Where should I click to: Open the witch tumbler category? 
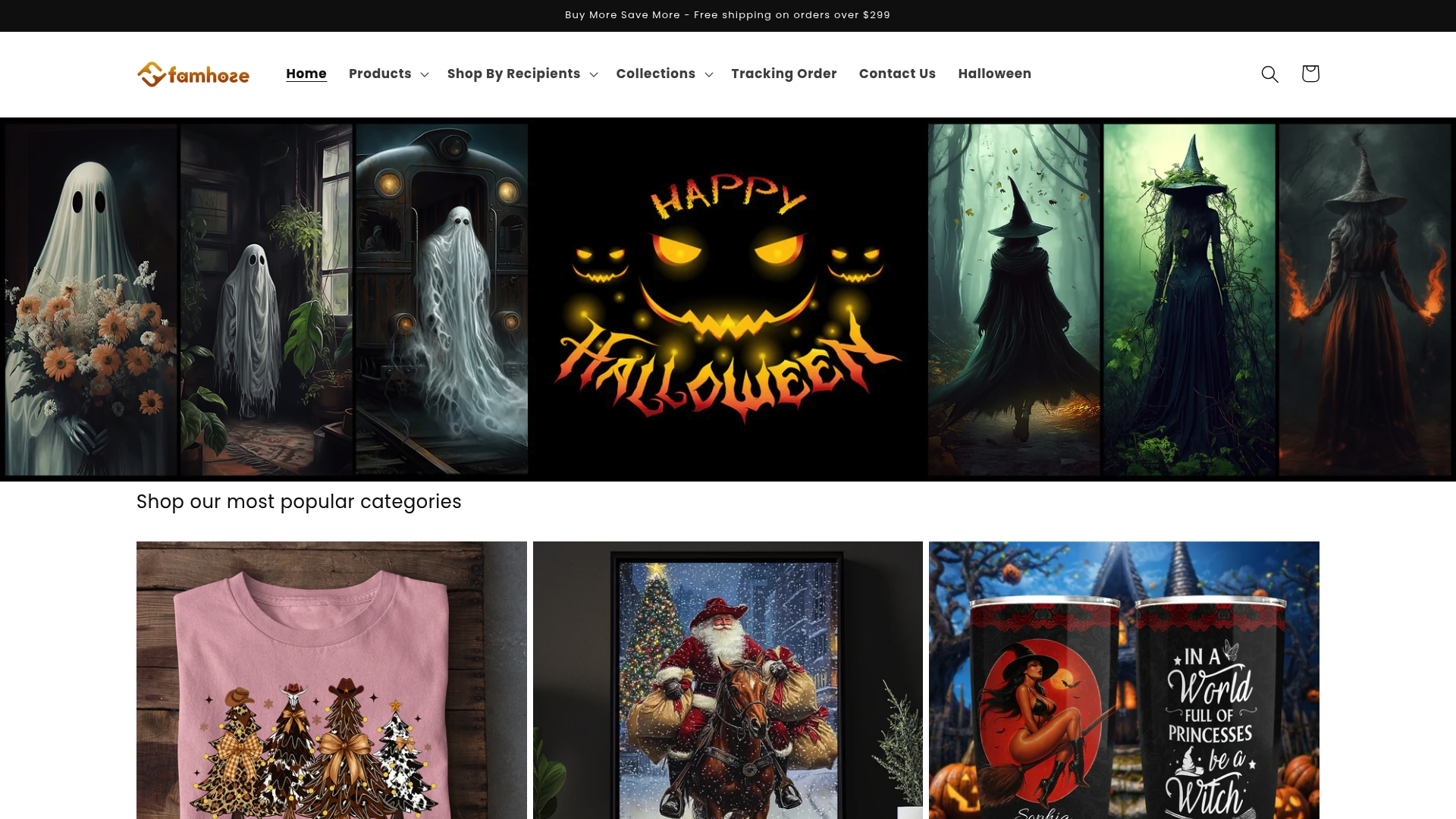1124,679
